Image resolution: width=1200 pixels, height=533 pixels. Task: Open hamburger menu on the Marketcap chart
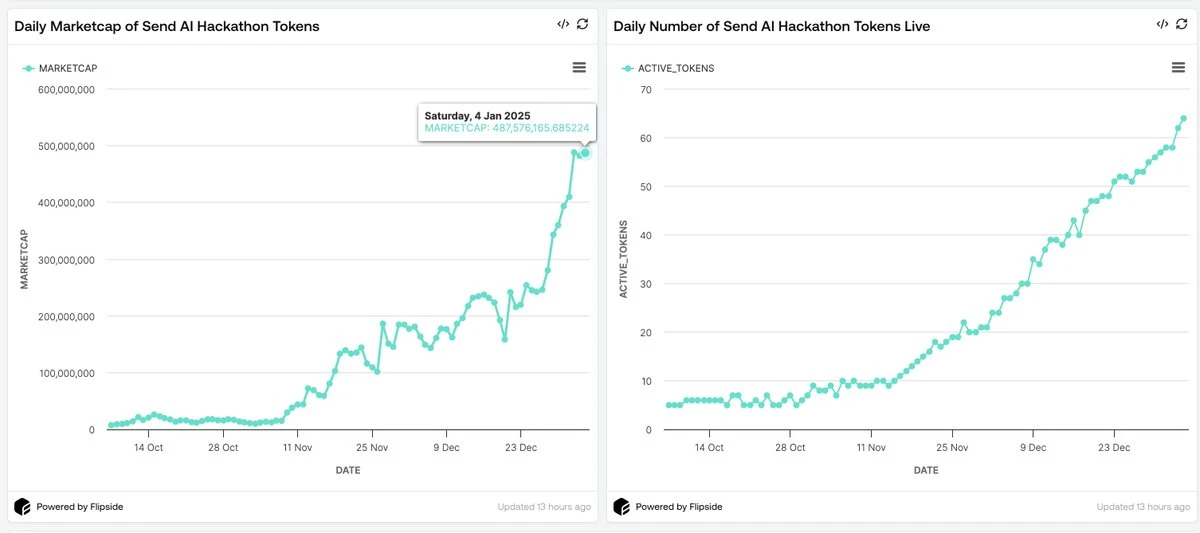(x=579, y=67)
